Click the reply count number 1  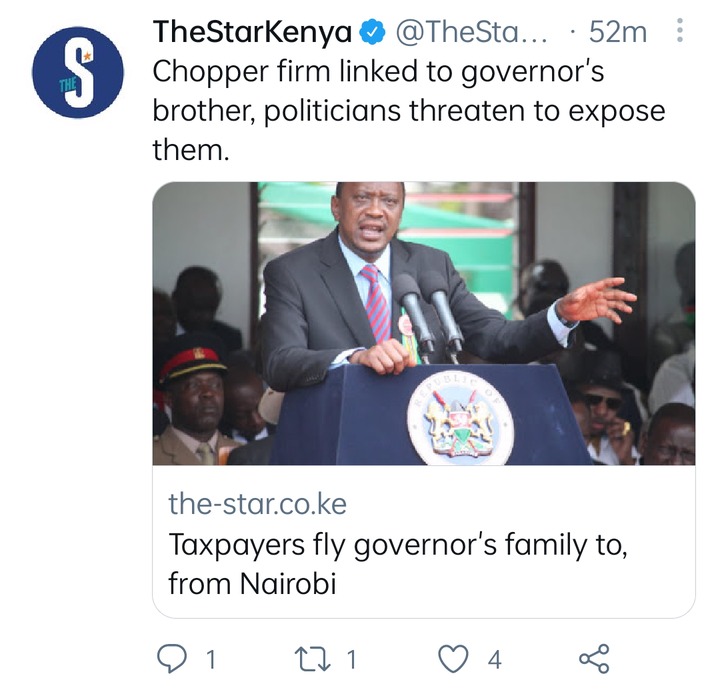pyautogui.click(x=211, y=660)
